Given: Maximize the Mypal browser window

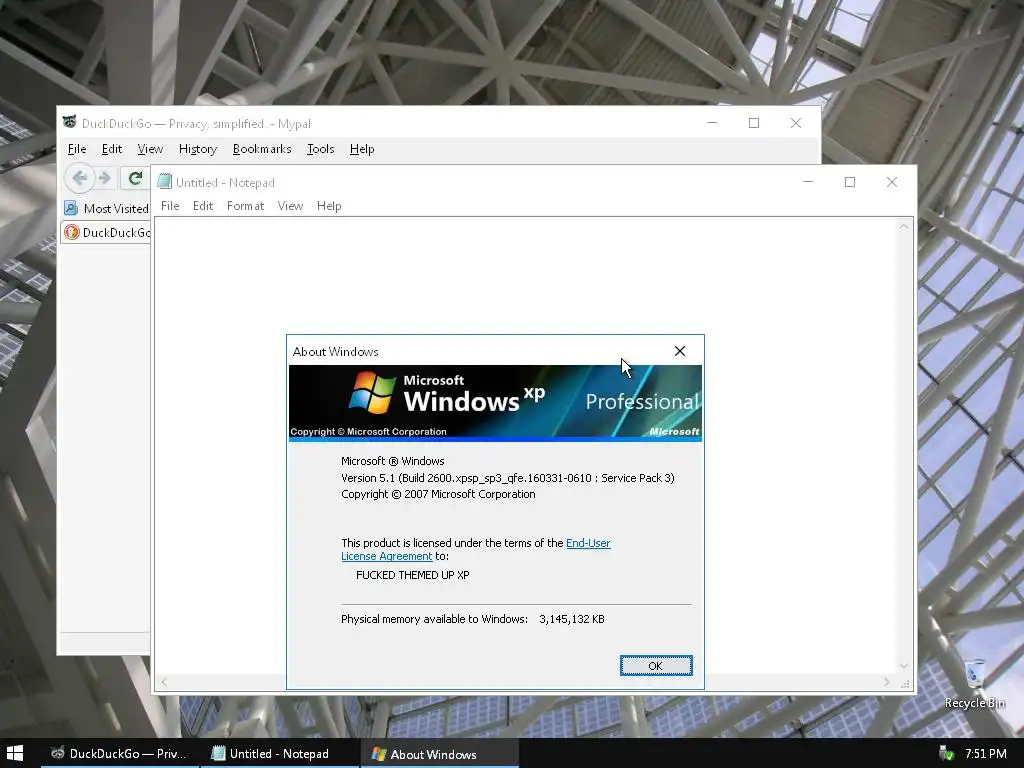Looking at the screenshot, I should point(754,123).
